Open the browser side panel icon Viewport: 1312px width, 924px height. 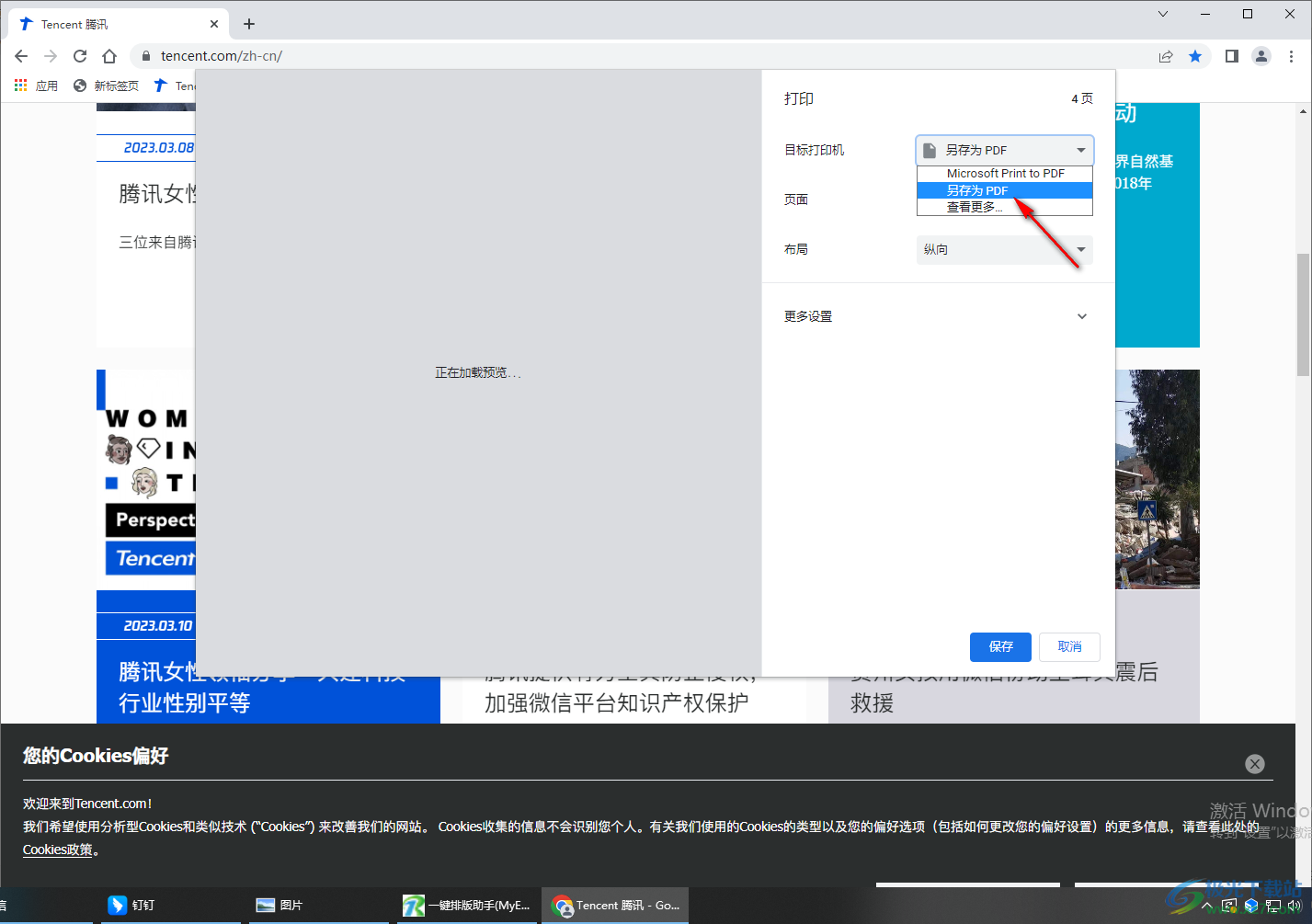tap(1232, 56)
